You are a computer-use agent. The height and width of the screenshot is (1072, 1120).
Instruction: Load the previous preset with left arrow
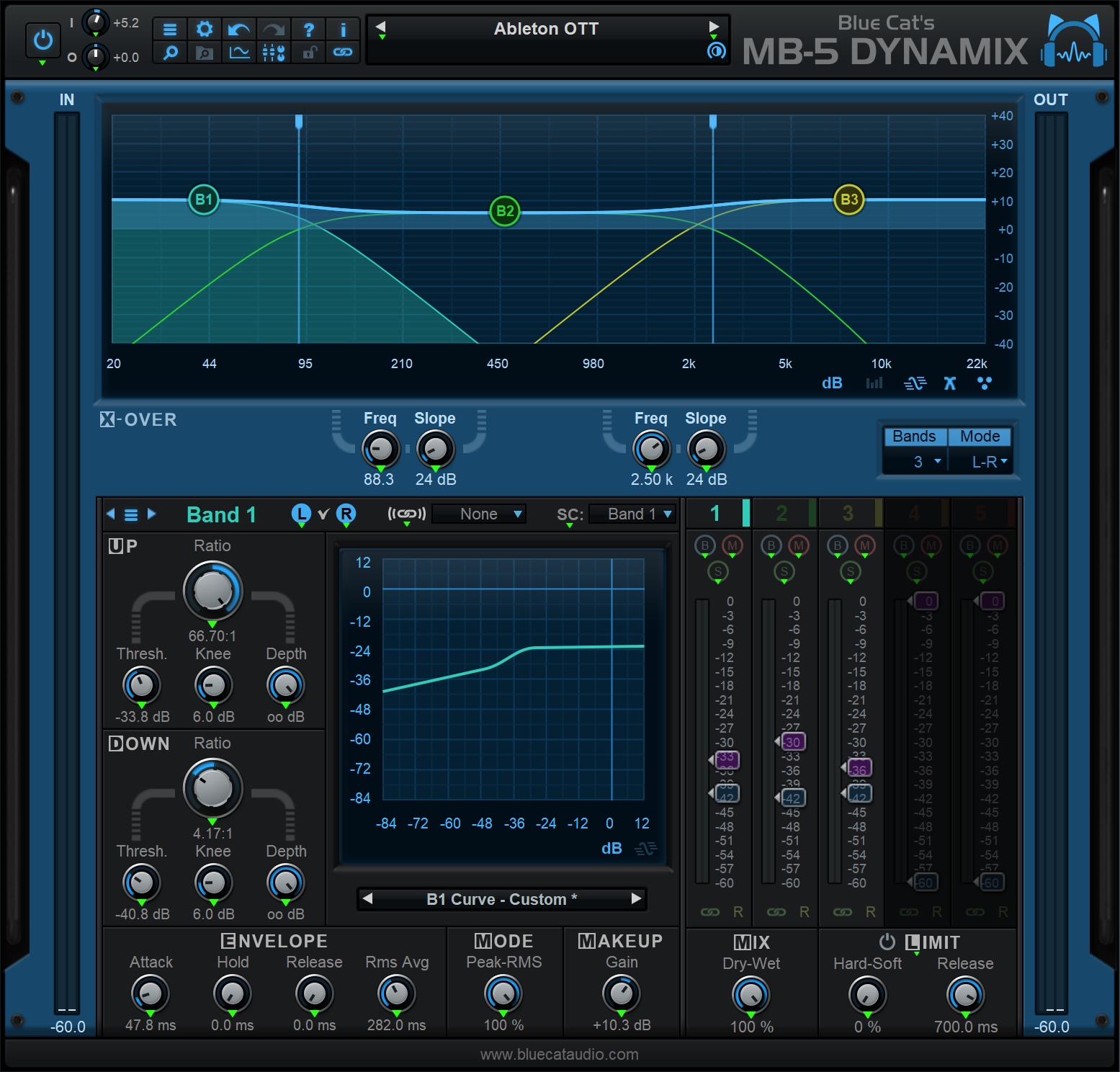381,27
